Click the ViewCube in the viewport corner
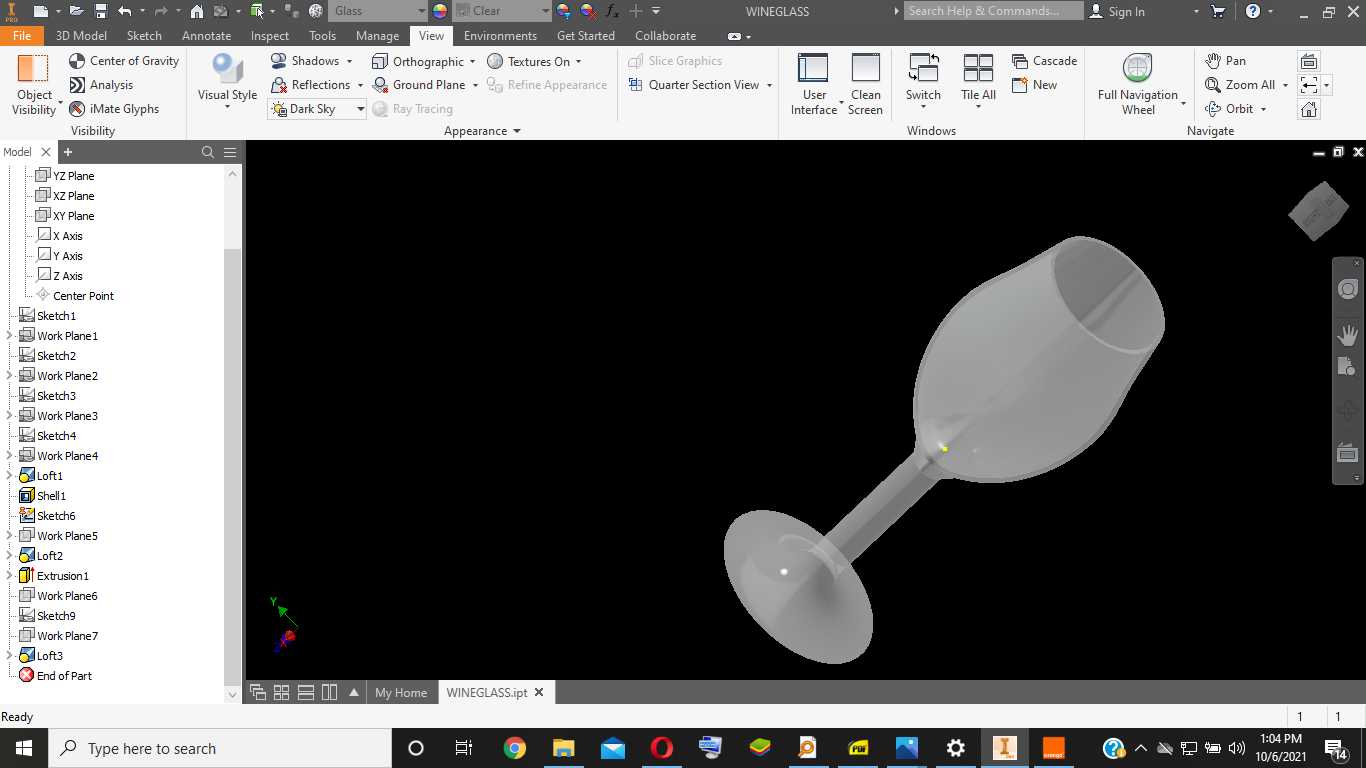This screenshot has width=1366, height=768. (1319, 210)
